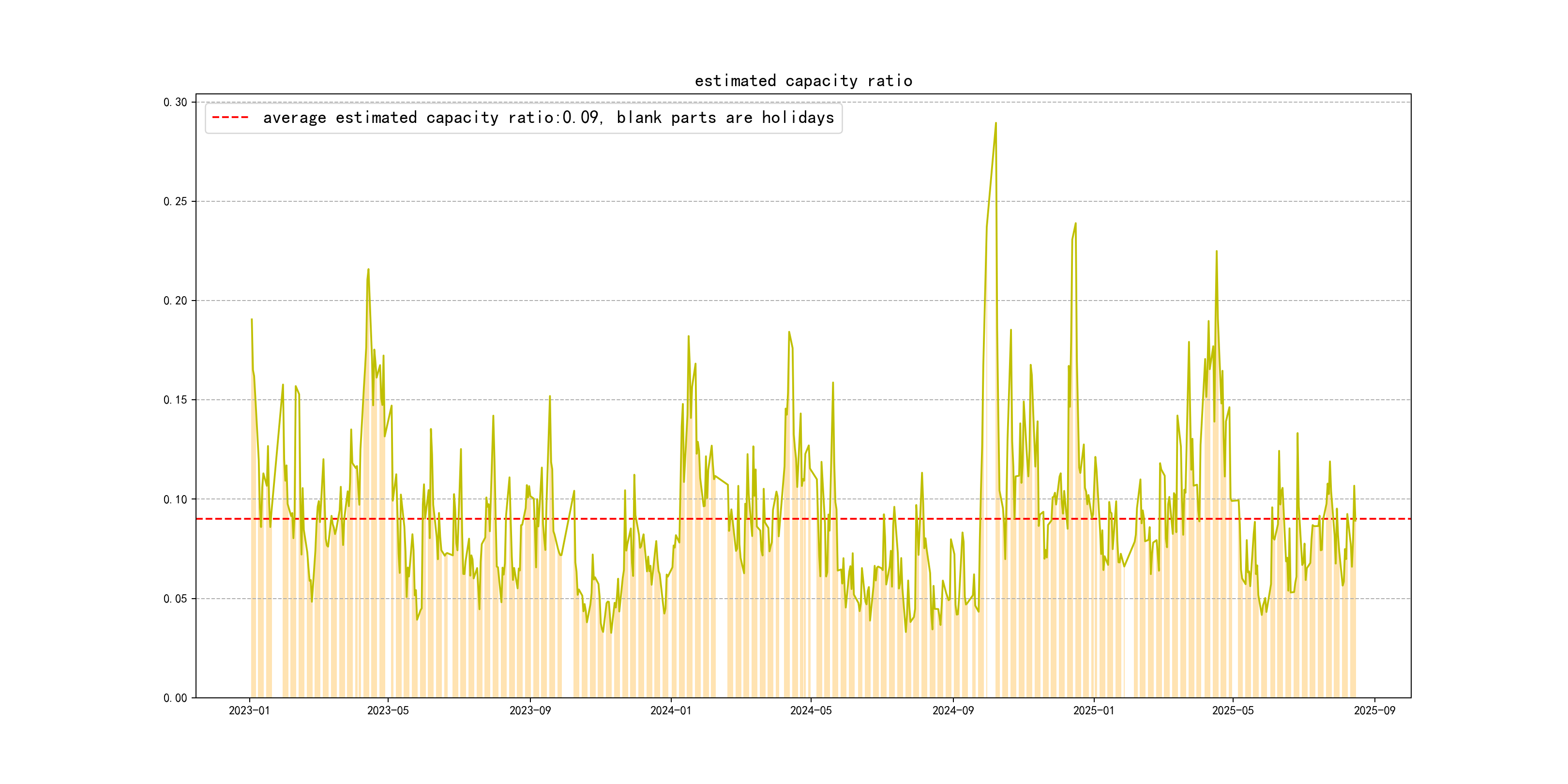1568x784 pixels.
Task: Click the red dashed line legend sample
Action: click(230, 118)
